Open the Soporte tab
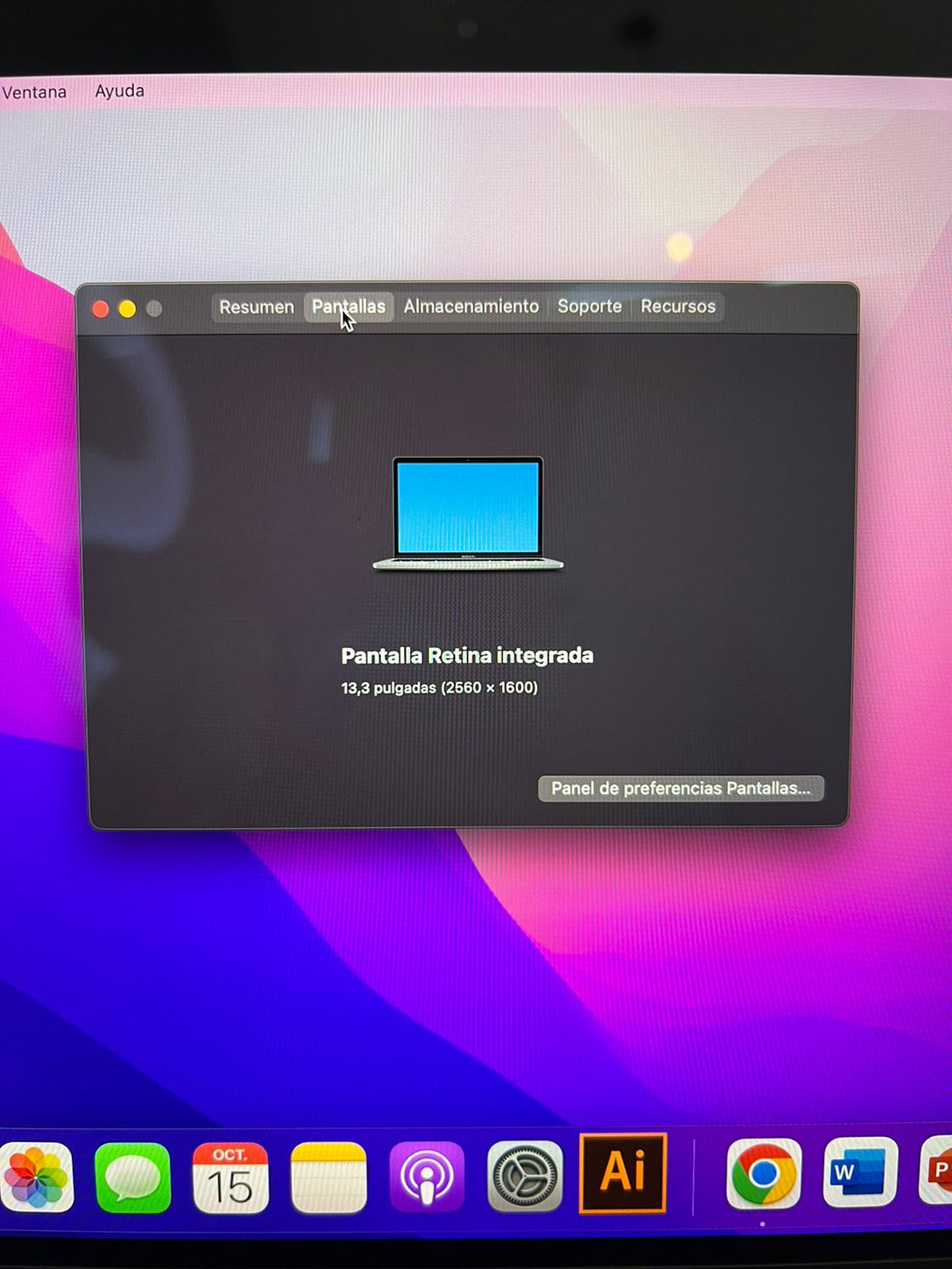The image size is (952, 1269). coord(589,307)
